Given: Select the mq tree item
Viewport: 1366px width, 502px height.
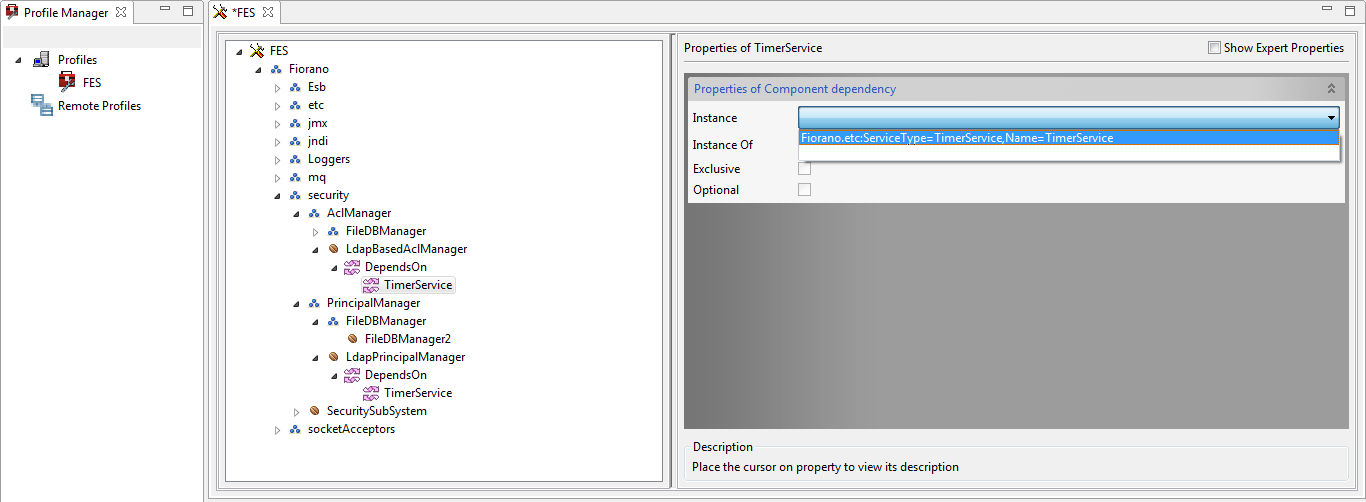Looking at the screenshot, I should 317,177.
